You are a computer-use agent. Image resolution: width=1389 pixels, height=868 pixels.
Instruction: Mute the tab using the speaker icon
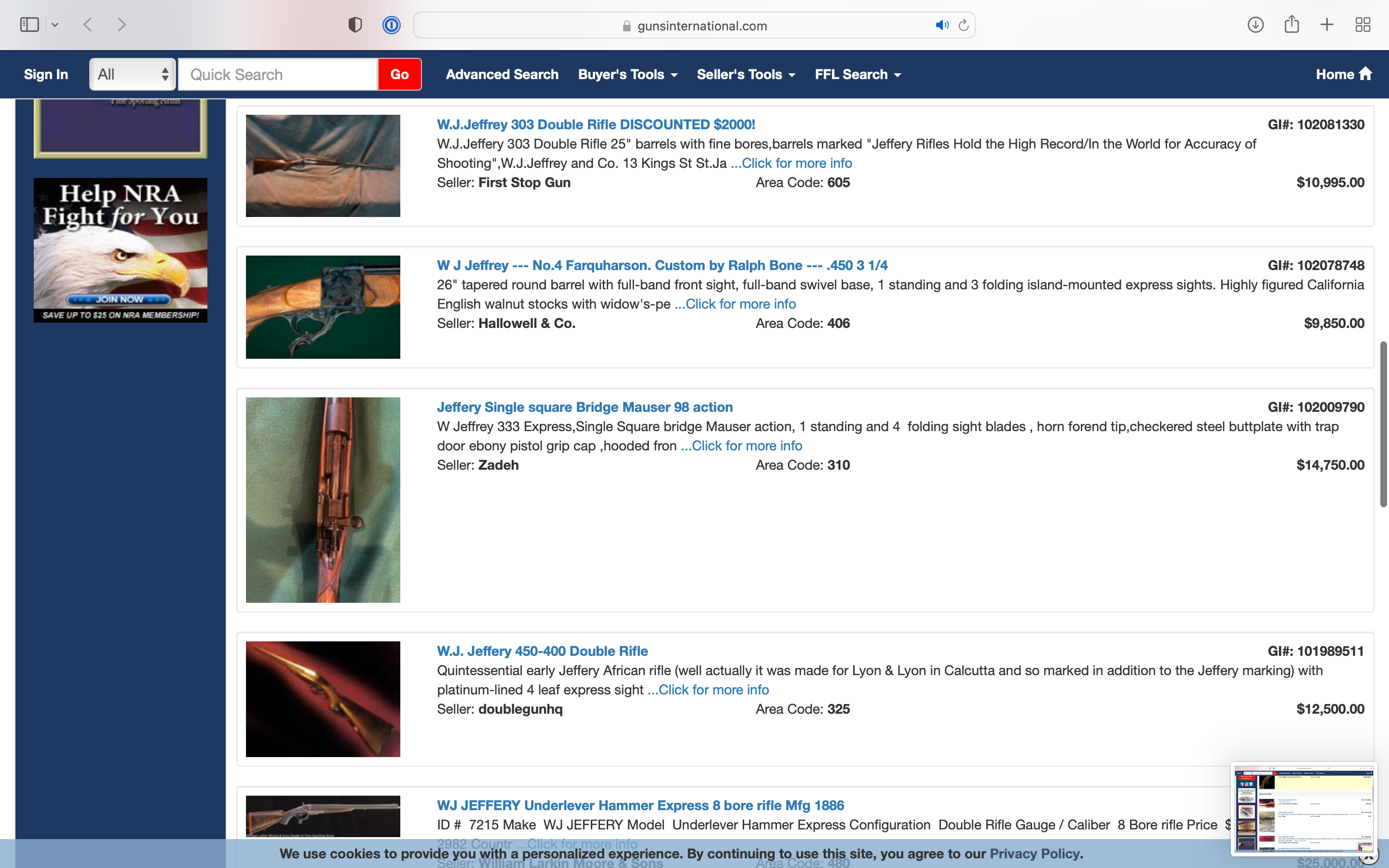[941, 25]
